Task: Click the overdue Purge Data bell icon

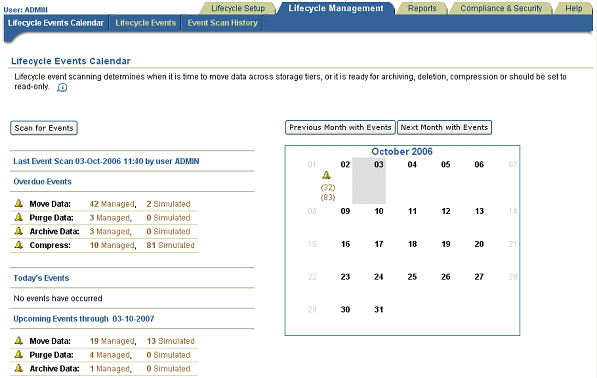Action: [19, 217]
